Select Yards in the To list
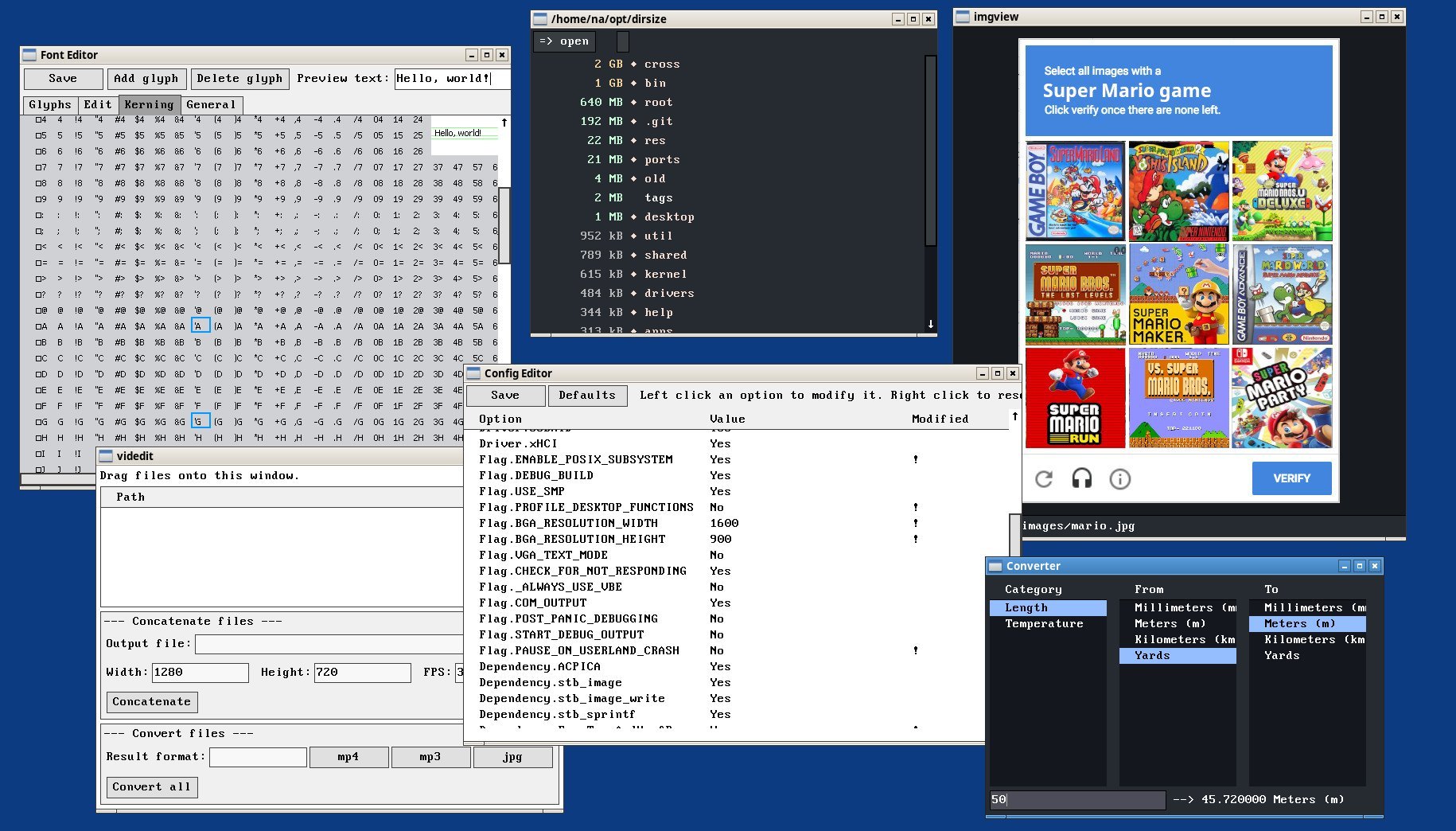 coord(1307,656)
